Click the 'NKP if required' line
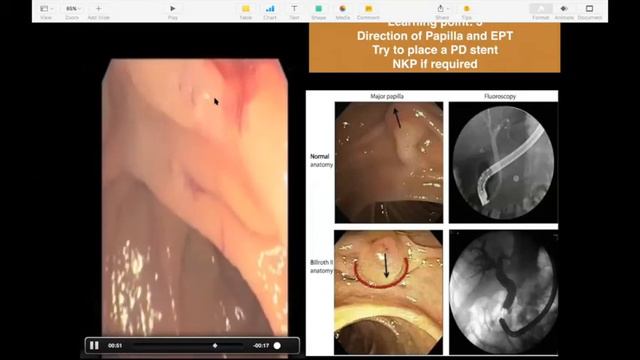The image size is (640, 360). coord(435,64)
